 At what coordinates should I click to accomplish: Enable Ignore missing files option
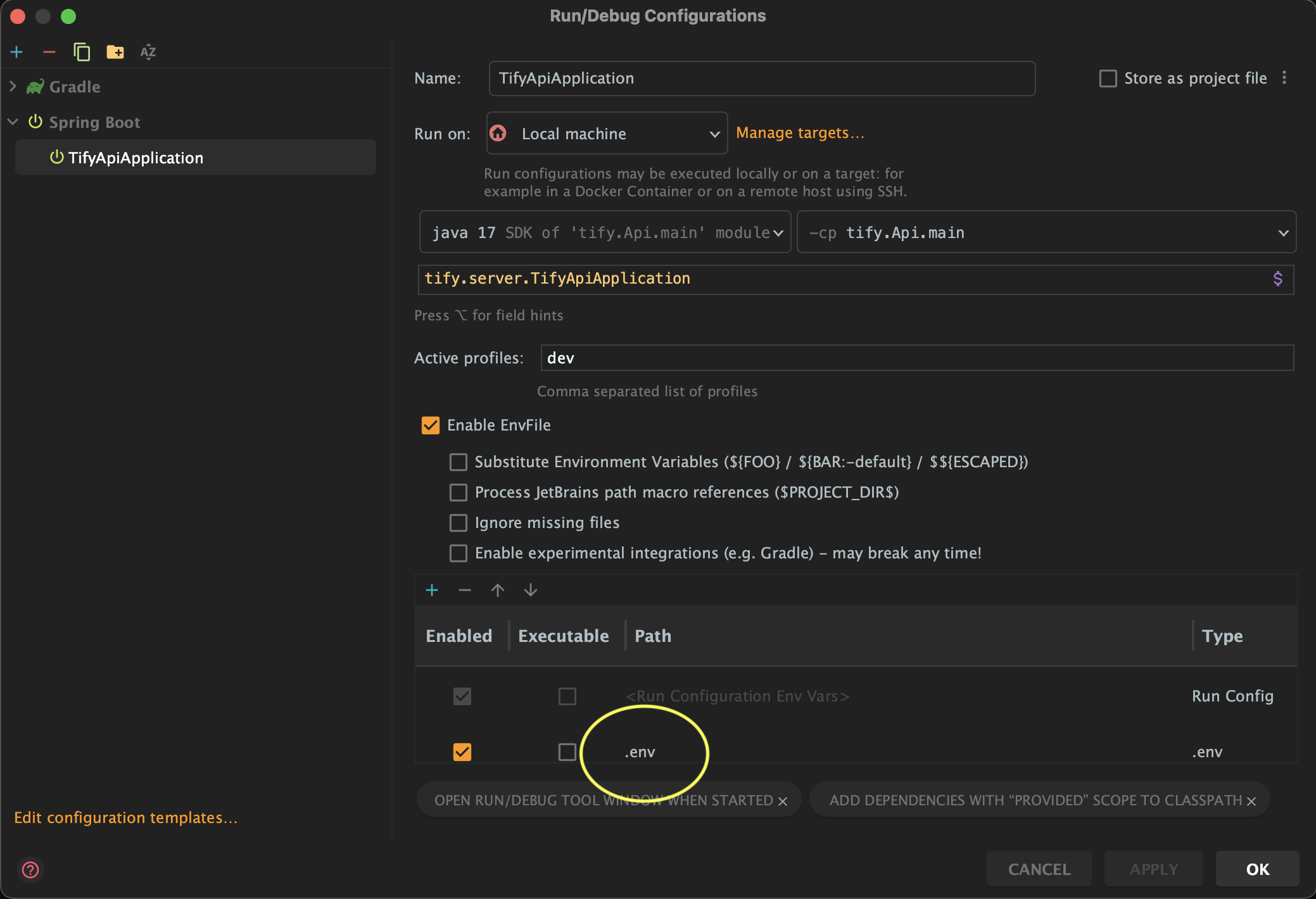point(459,523)
